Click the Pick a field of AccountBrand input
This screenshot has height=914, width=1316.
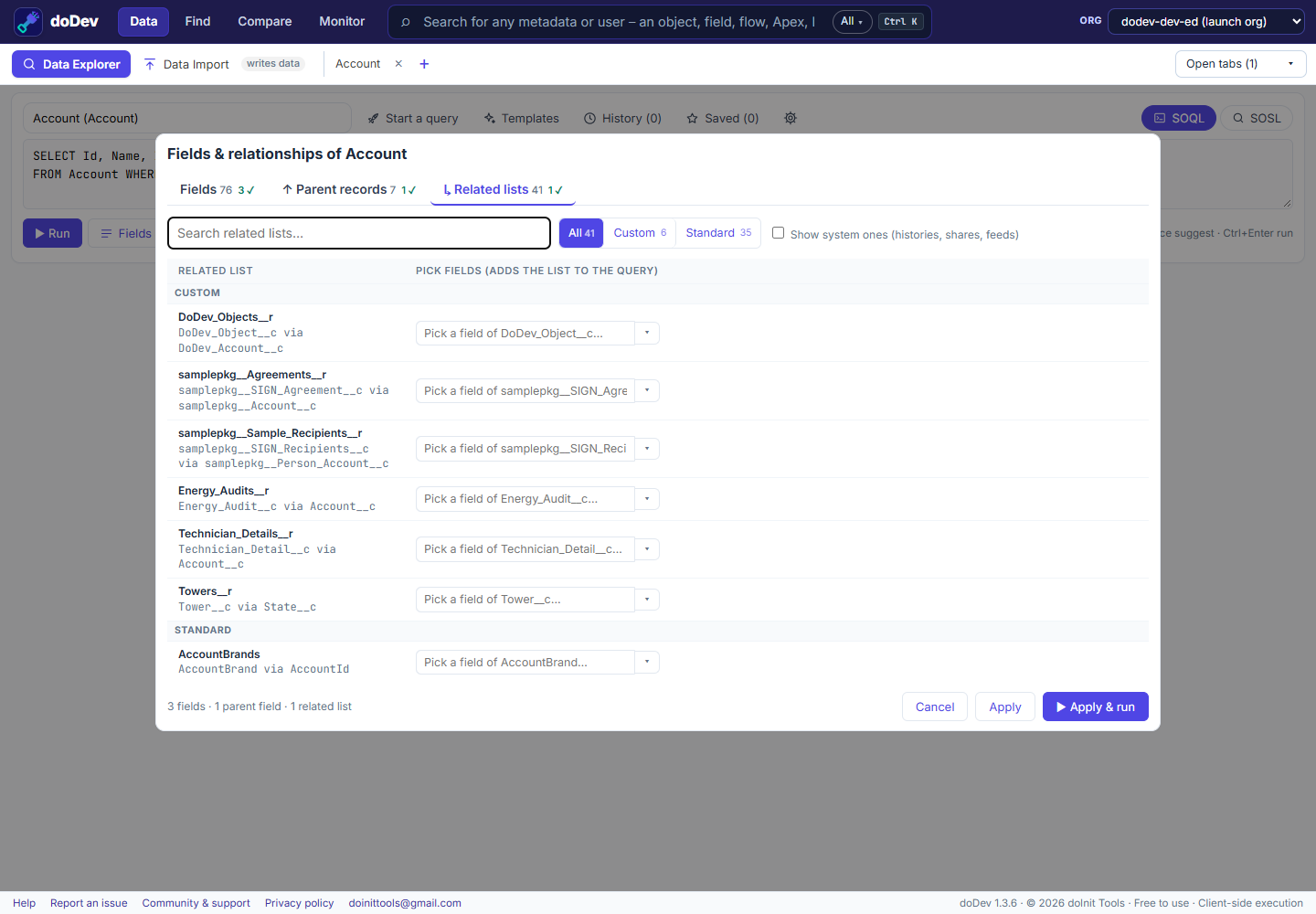pyautogui.click(x=525, y=662)
